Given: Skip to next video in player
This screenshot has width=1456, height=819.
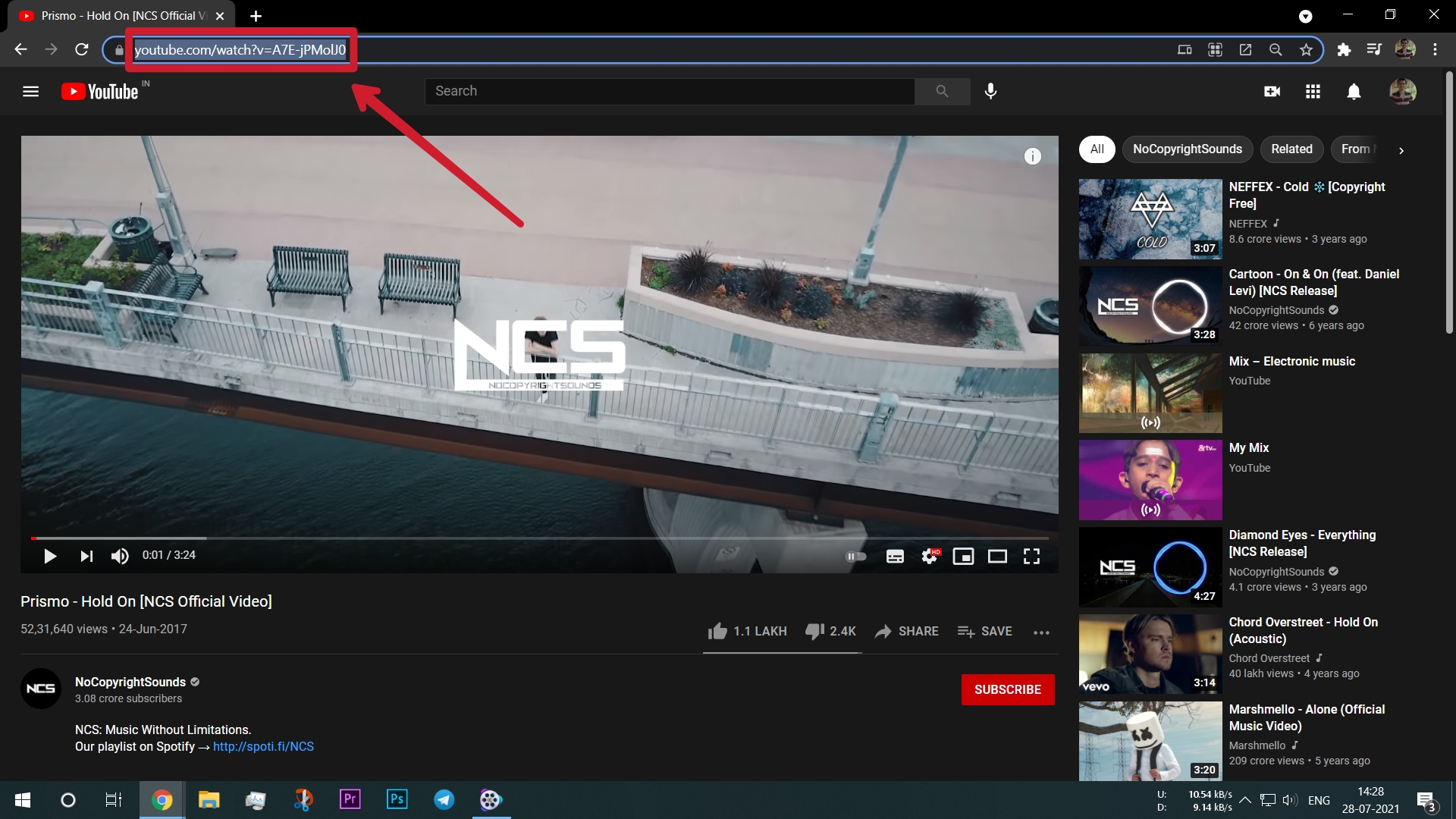Looking at the screenshot, I should tap(86, 556).
